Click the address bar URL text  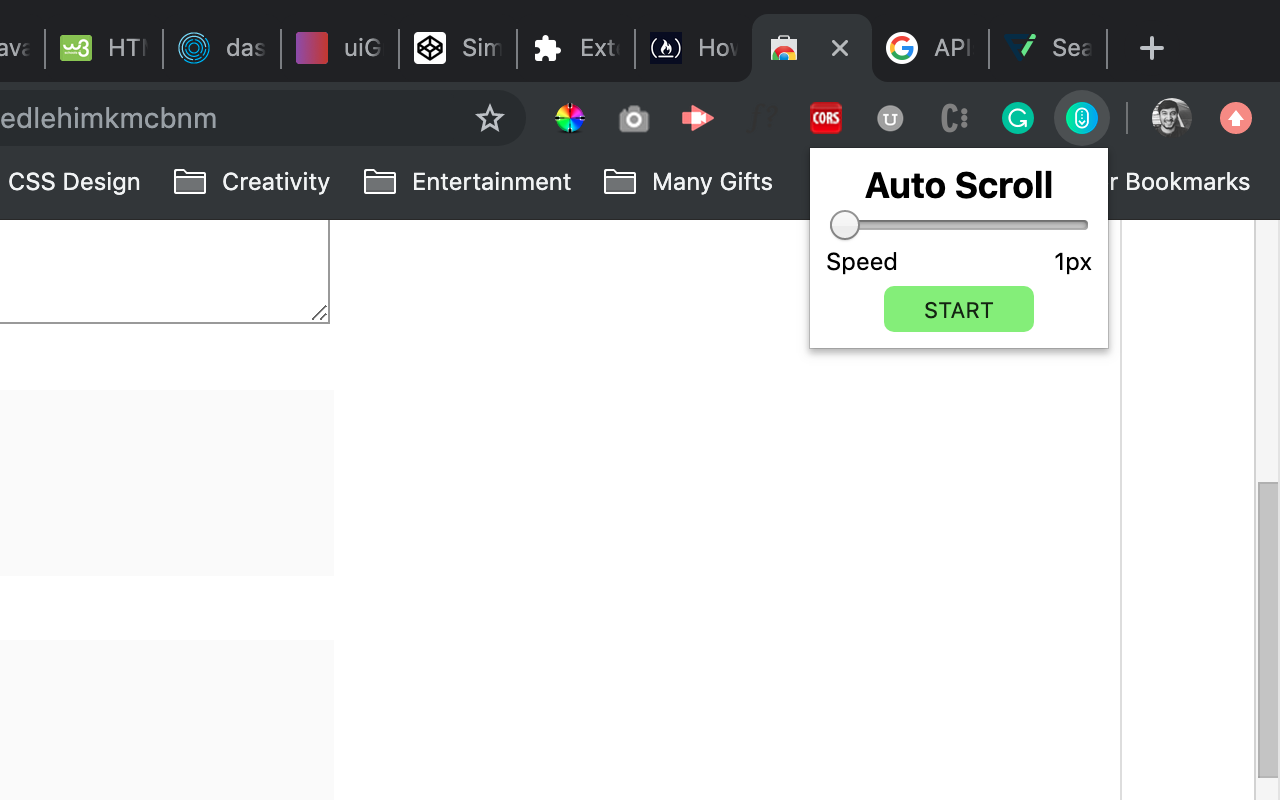(x=108, y=118)
